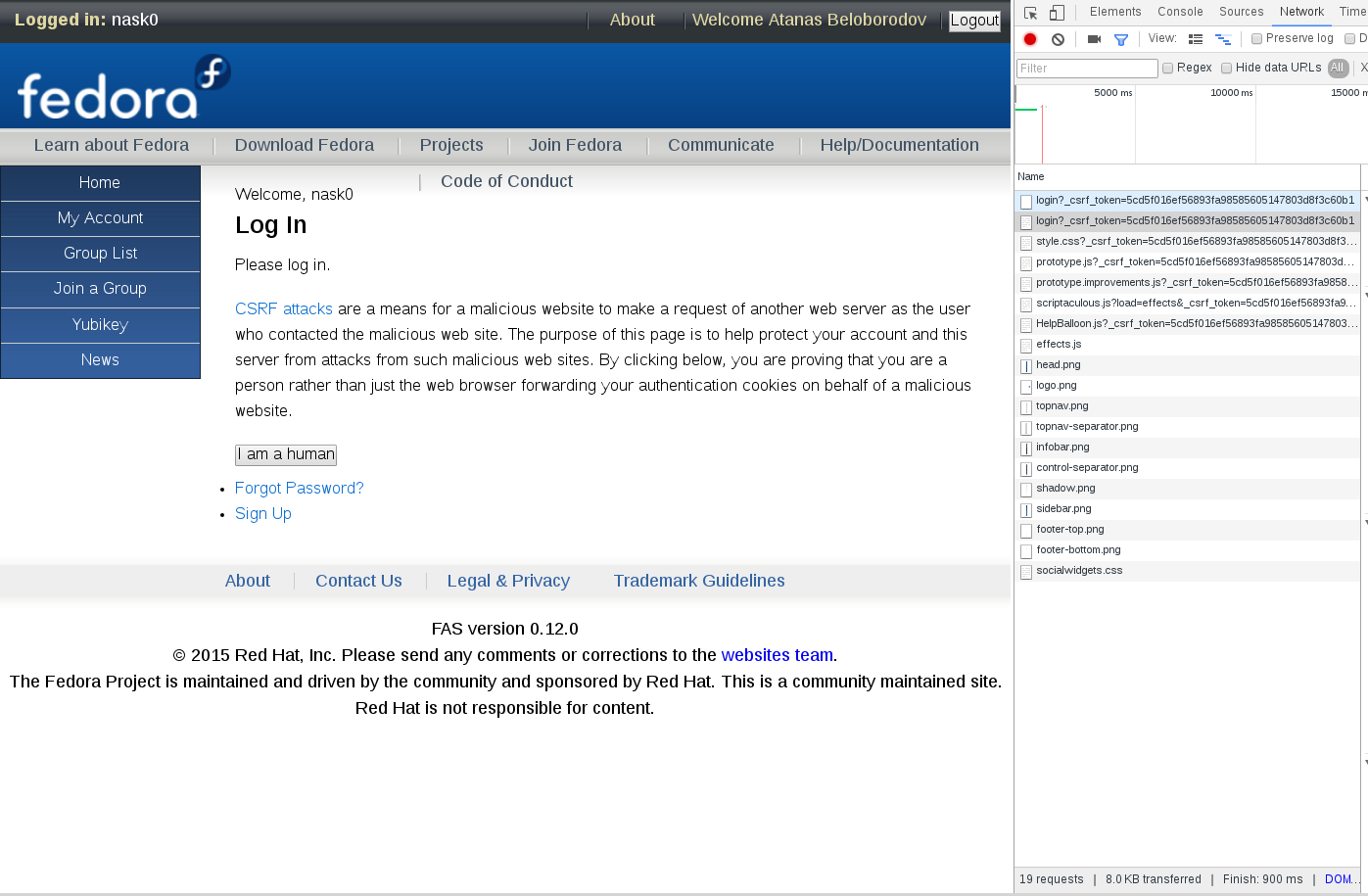Toggle the network filter funnel icon
Image resolution: width=1368 pixels, height=896 pixels.
(1121, 39)
